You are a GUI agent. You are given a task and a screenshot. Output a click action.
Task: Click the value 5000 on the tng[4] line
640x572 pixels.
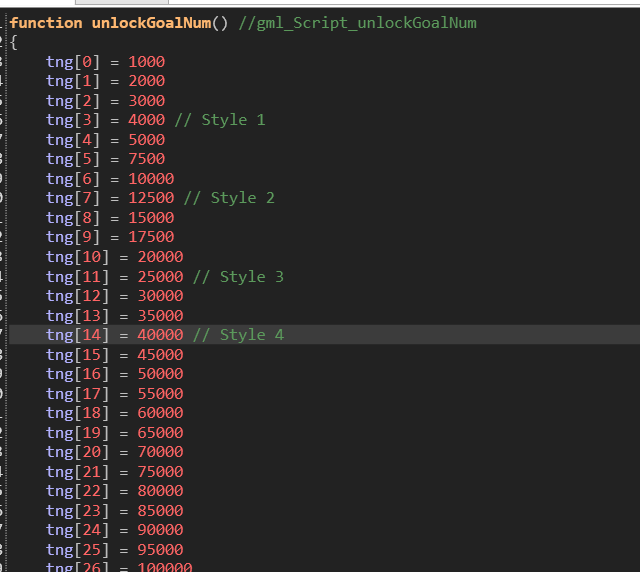(147, 140)
